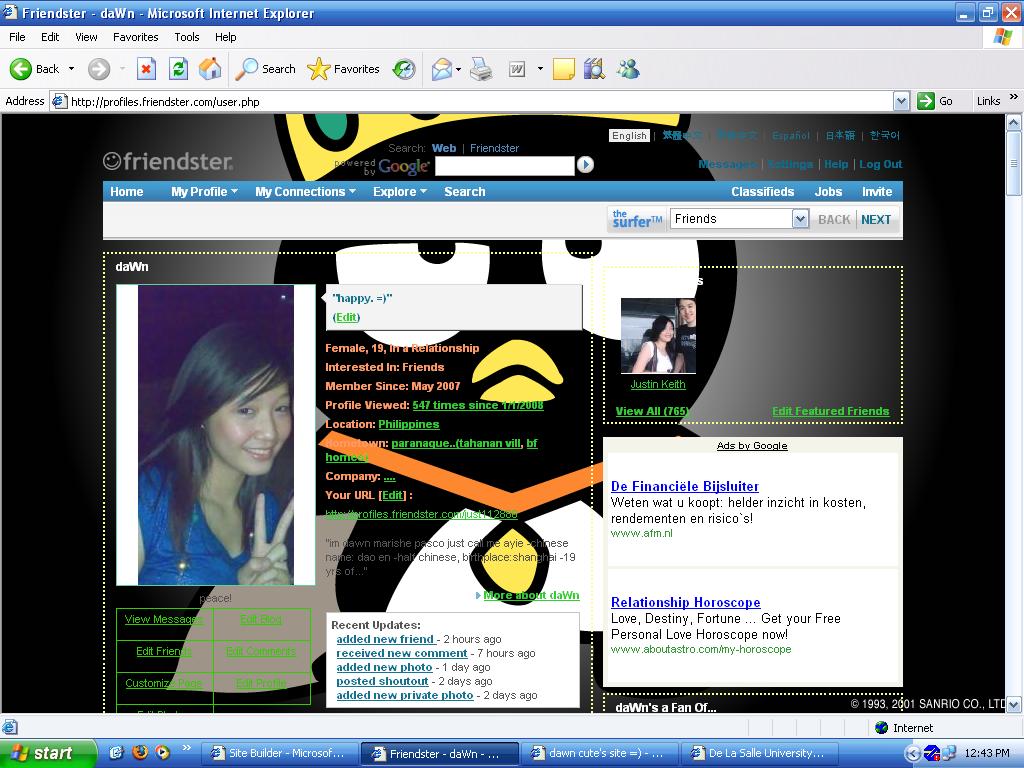Image resolution: width=1024 pixels, height=768 pixels.
Task: Open the Start button
Action: (48, 753)
